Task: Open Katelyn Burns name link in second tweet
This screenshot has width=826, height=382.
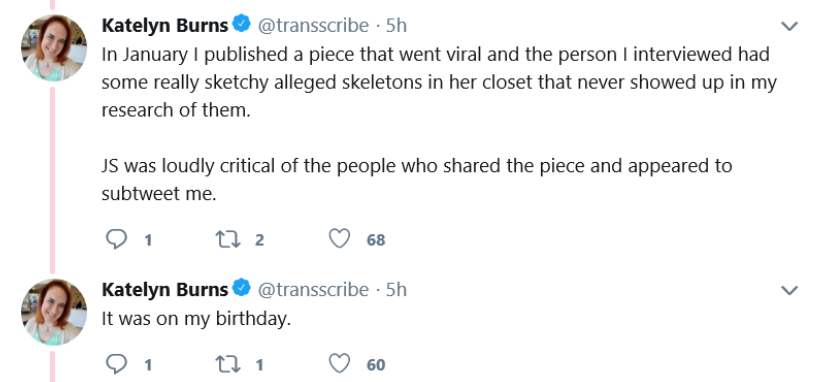Action: pos(165,290)
